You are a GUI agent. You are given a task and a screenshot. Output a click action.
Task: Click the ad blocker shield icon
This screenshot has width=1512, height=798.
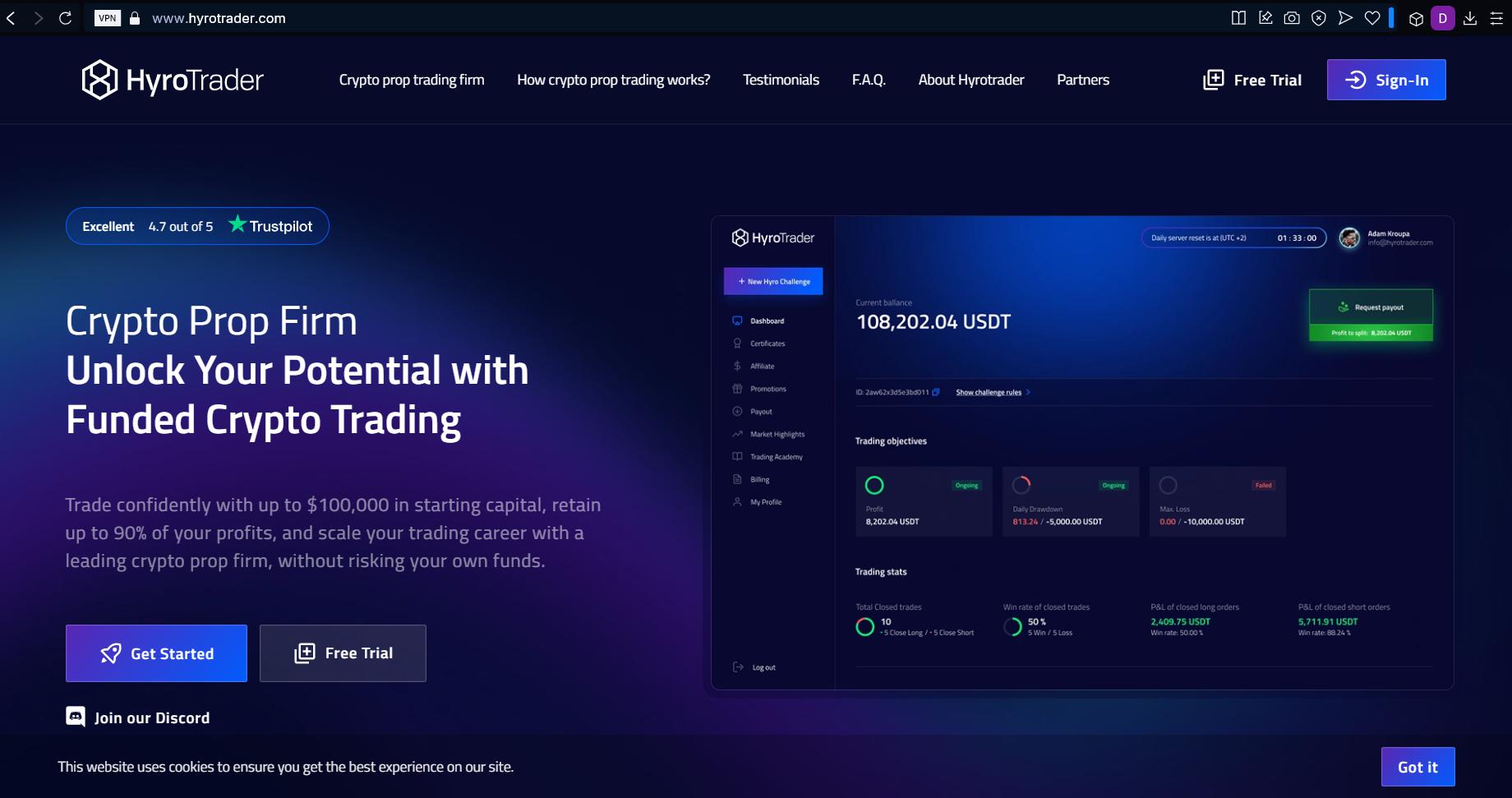coord(1319,18)
